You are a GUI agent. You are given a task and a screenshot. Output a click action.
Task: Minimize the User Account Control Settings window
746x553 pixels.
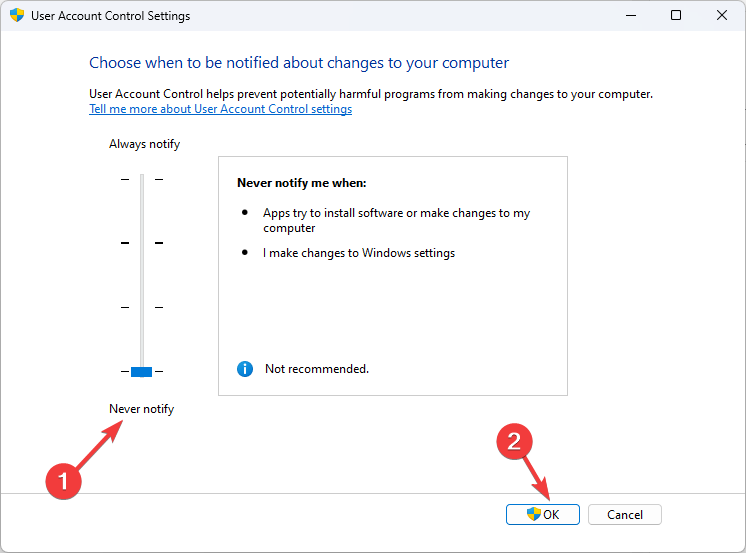tap(630, 16)
